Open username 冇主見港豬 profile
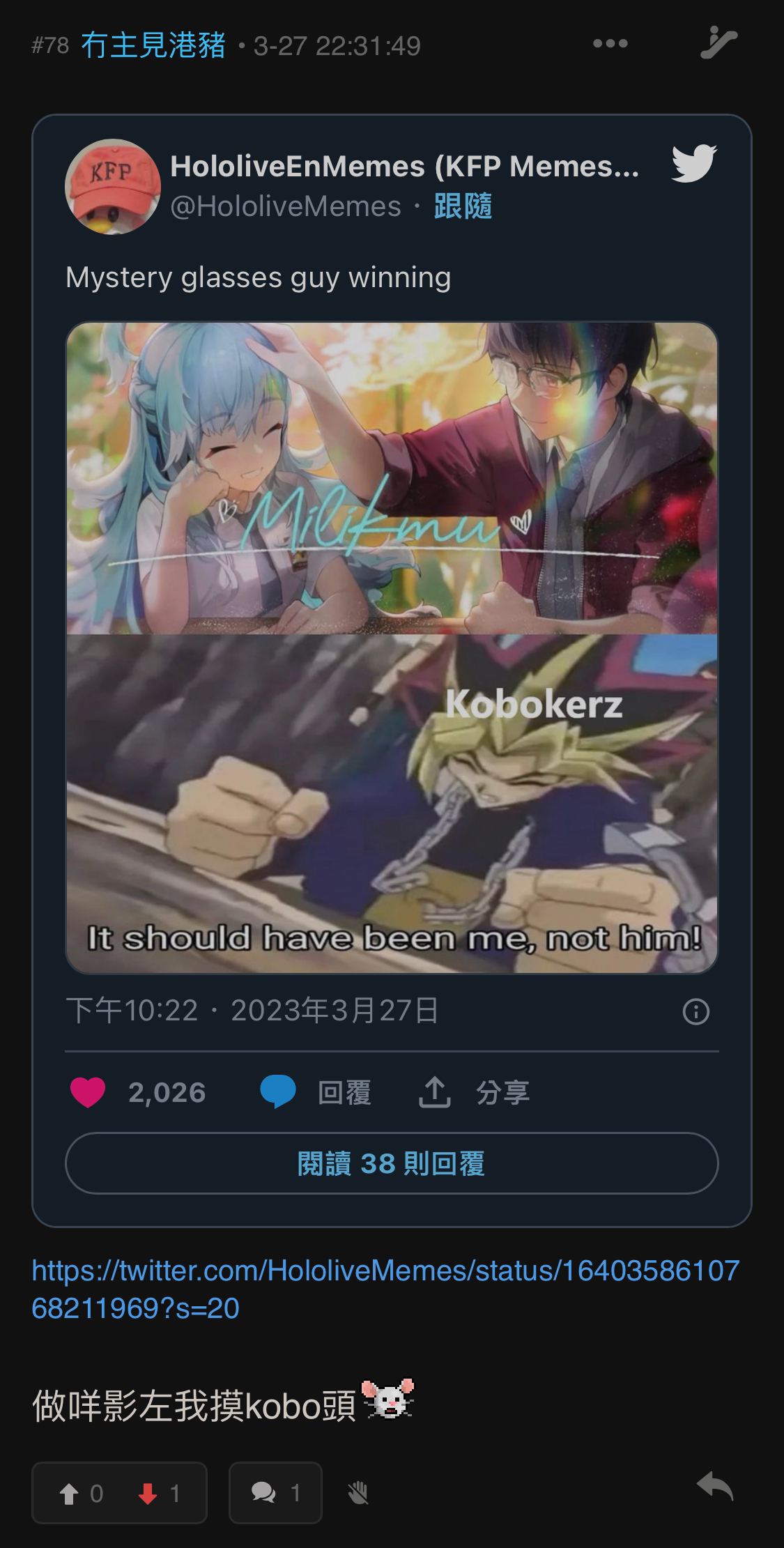Screen dimensions: 784x1548 [153, 45]
